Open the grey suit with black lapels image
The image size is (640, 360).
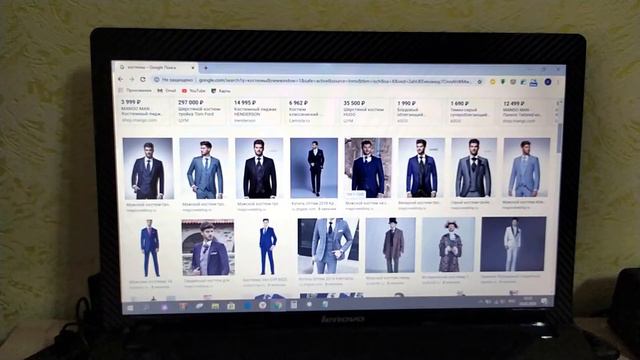tap(474, 167)
